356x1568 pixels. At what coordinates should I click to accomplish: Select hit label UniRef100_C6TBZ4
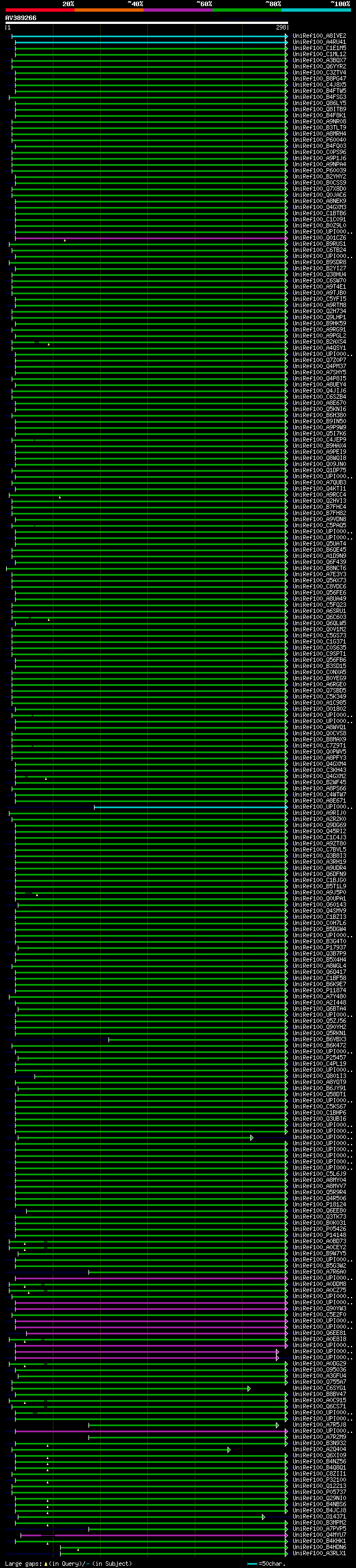(319, 250)
